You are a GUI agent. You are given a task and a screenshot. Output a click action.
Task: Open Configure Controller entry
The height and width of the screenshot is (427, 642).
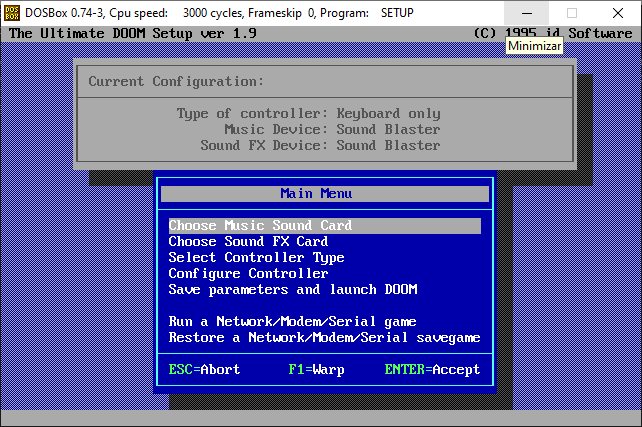click(x=248, y=274)
